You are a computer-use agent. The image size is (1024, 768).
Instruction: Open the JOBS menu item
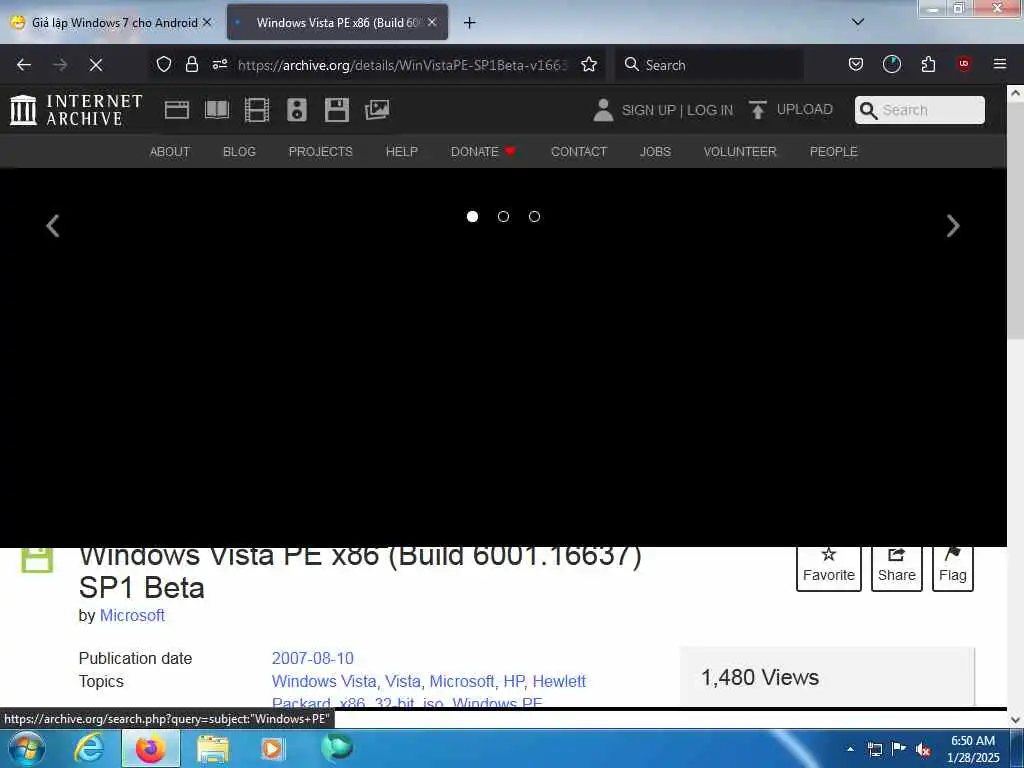[655, 152]
